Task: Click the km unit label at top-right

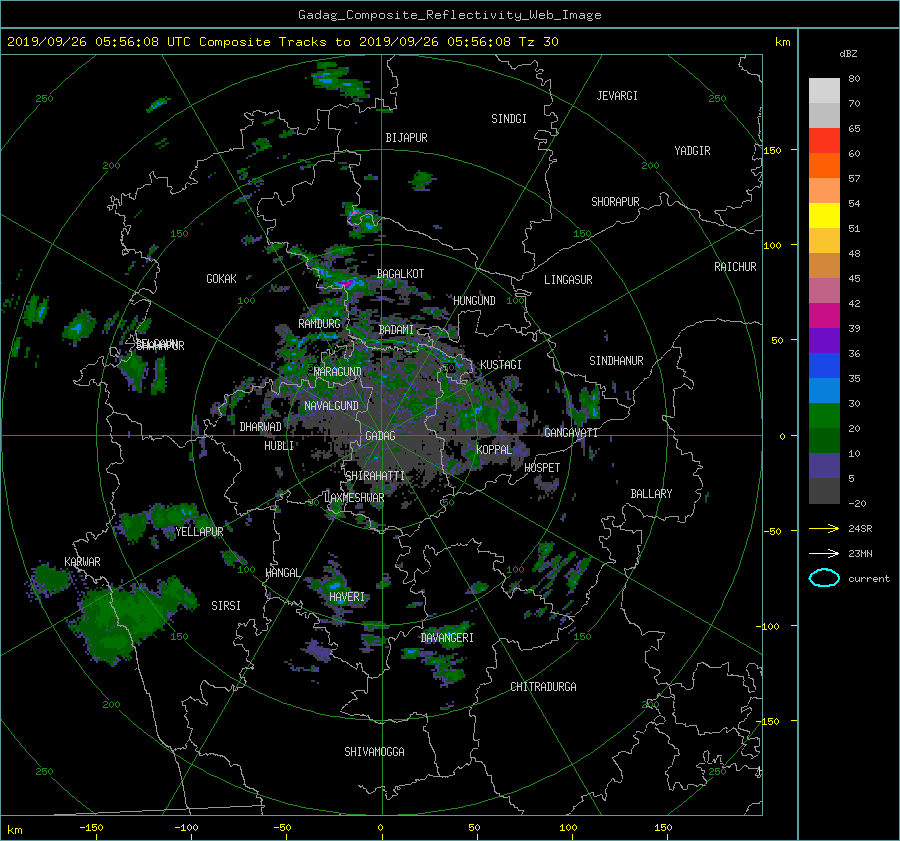Action: coord(782,42)
